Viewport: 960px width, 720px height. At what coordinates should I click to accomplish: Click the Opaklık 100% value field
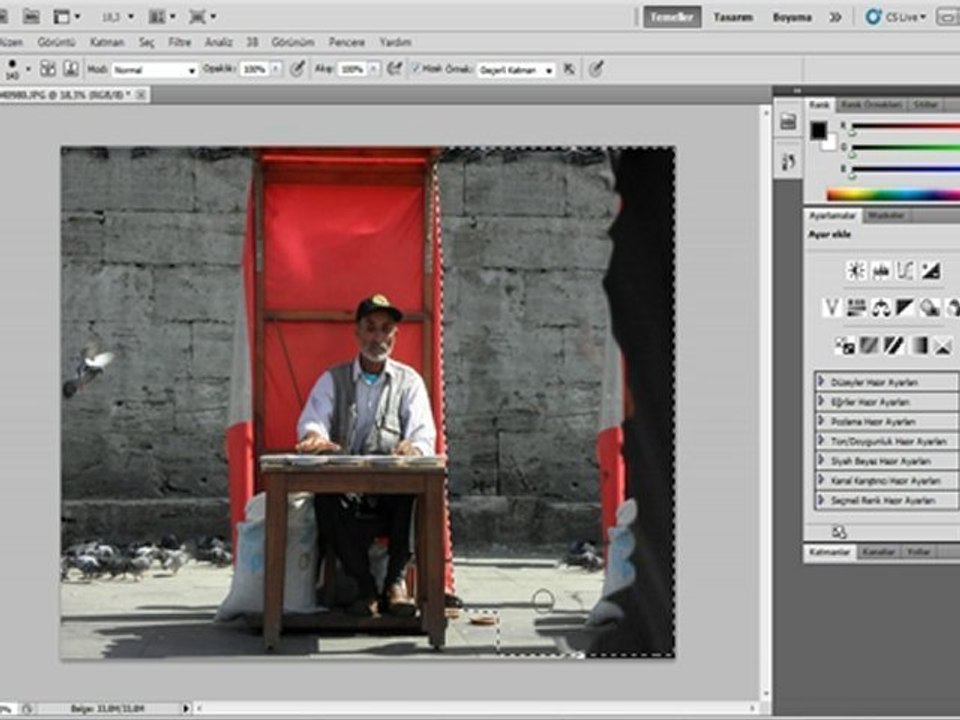click(x=255, y=69)
